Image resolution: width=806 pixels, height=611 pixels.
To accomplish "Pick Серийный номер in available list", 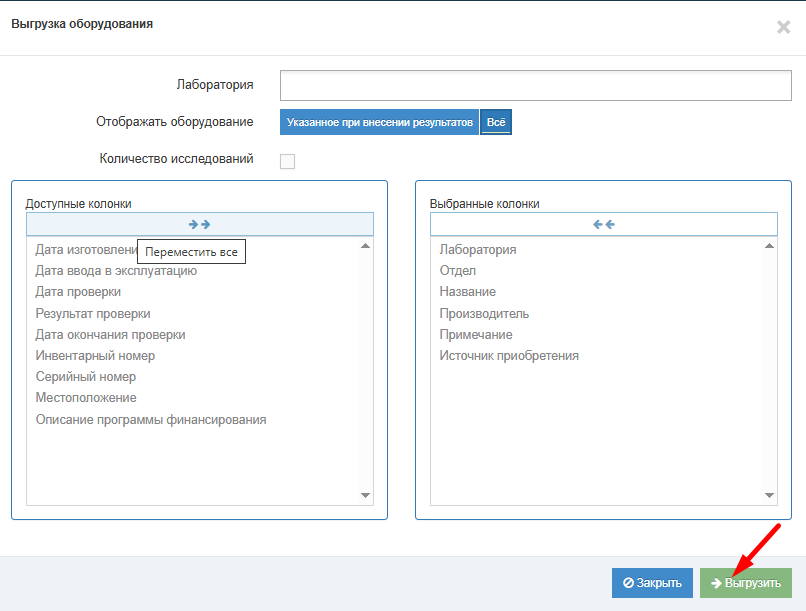I will (86, 377).
